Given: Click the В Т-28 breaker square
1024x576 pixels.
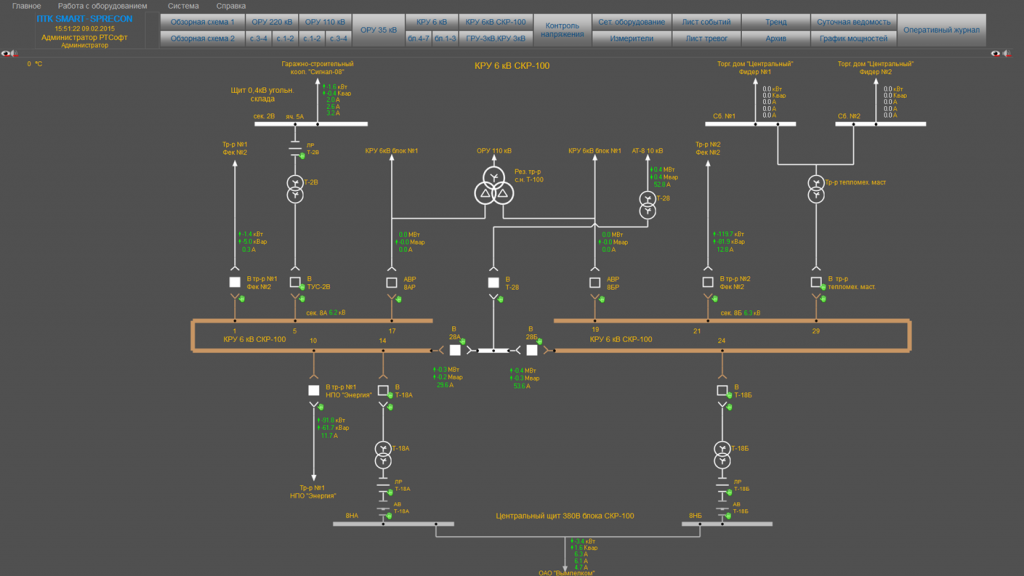Looking at the screenshot, I should [494, 283].
